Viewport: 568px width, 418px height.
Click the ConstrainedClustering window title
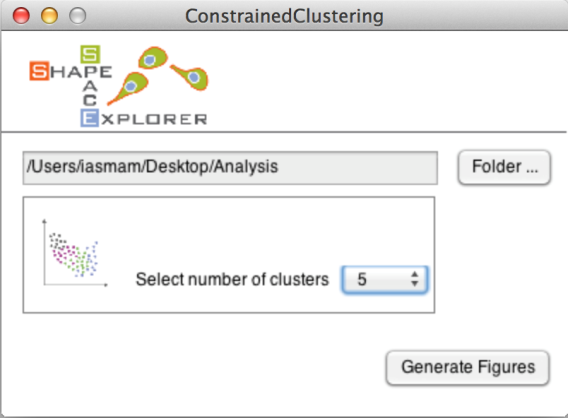(x=284, y=16)
